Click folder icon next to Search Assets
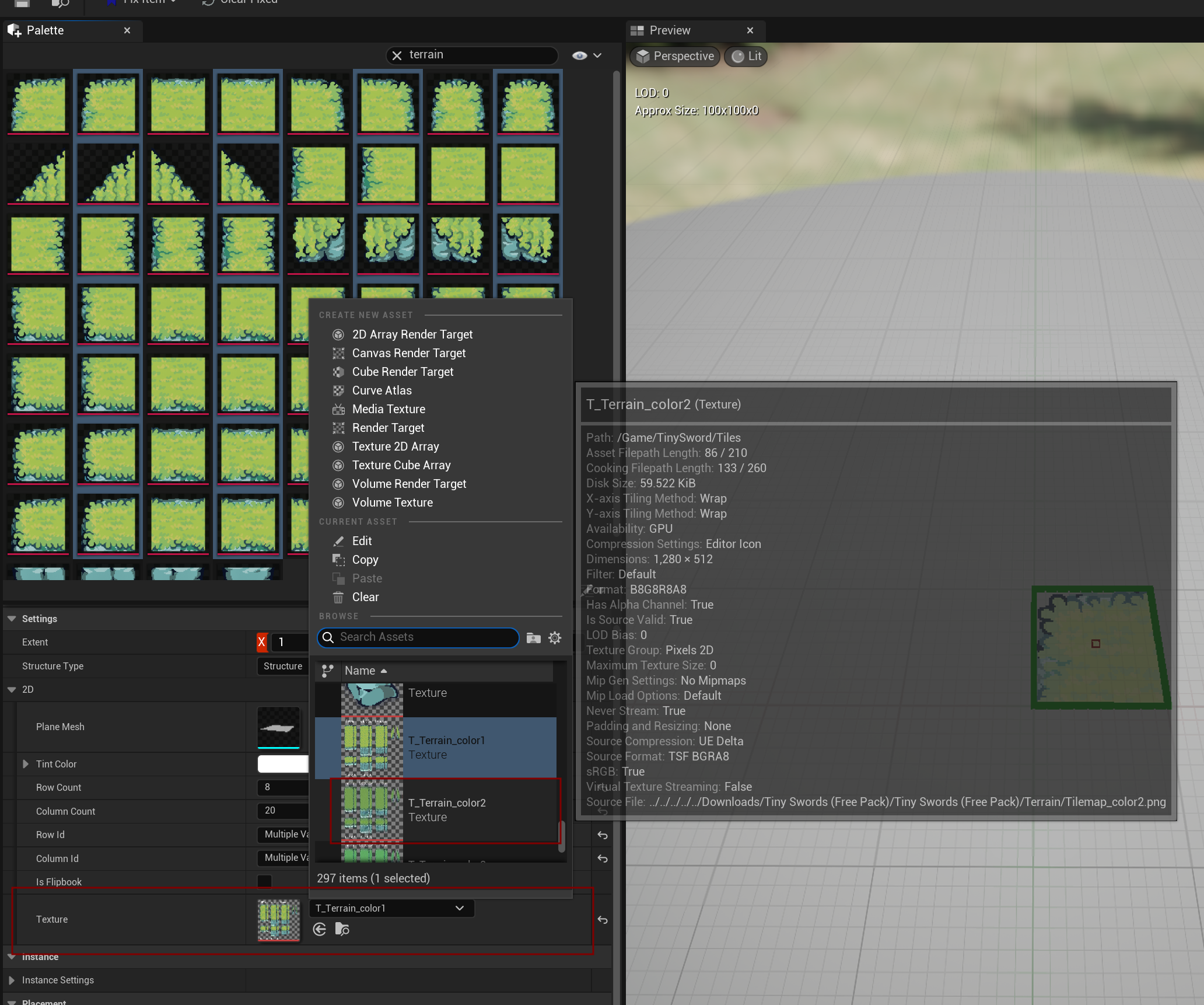The width and height of the screenshot is (1204, 1005). pyautogui.click(x=533, y=638)
